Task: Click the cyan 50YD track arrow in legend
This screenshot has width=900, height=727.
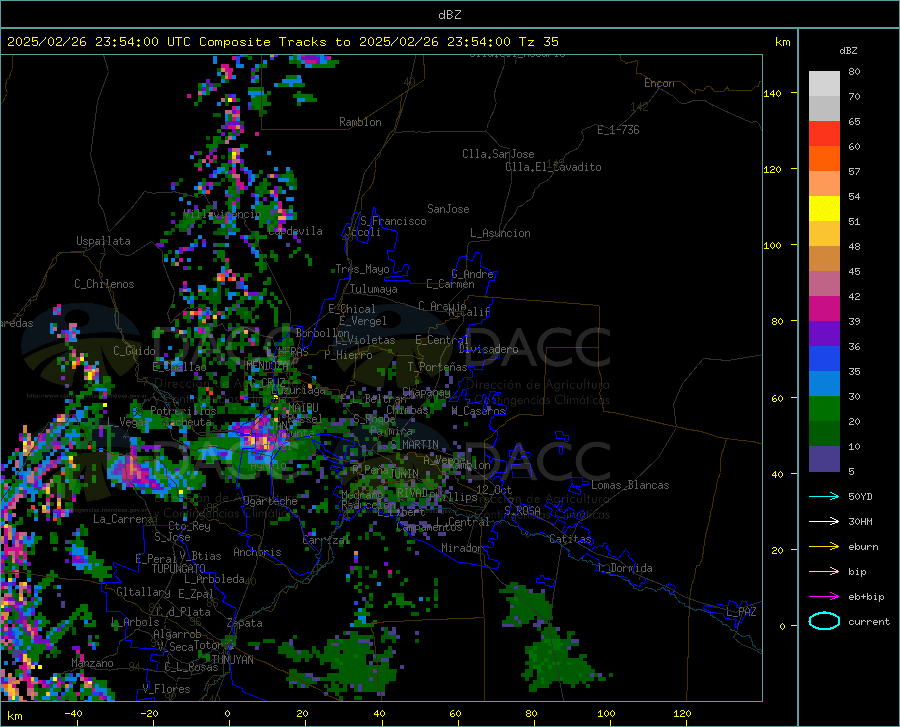Action: pyautogui.click(x=824, y=496)
